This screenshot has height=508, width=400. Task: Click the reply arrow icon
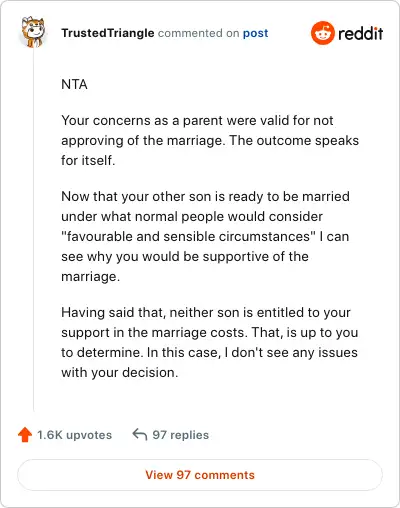coord(140,435)
